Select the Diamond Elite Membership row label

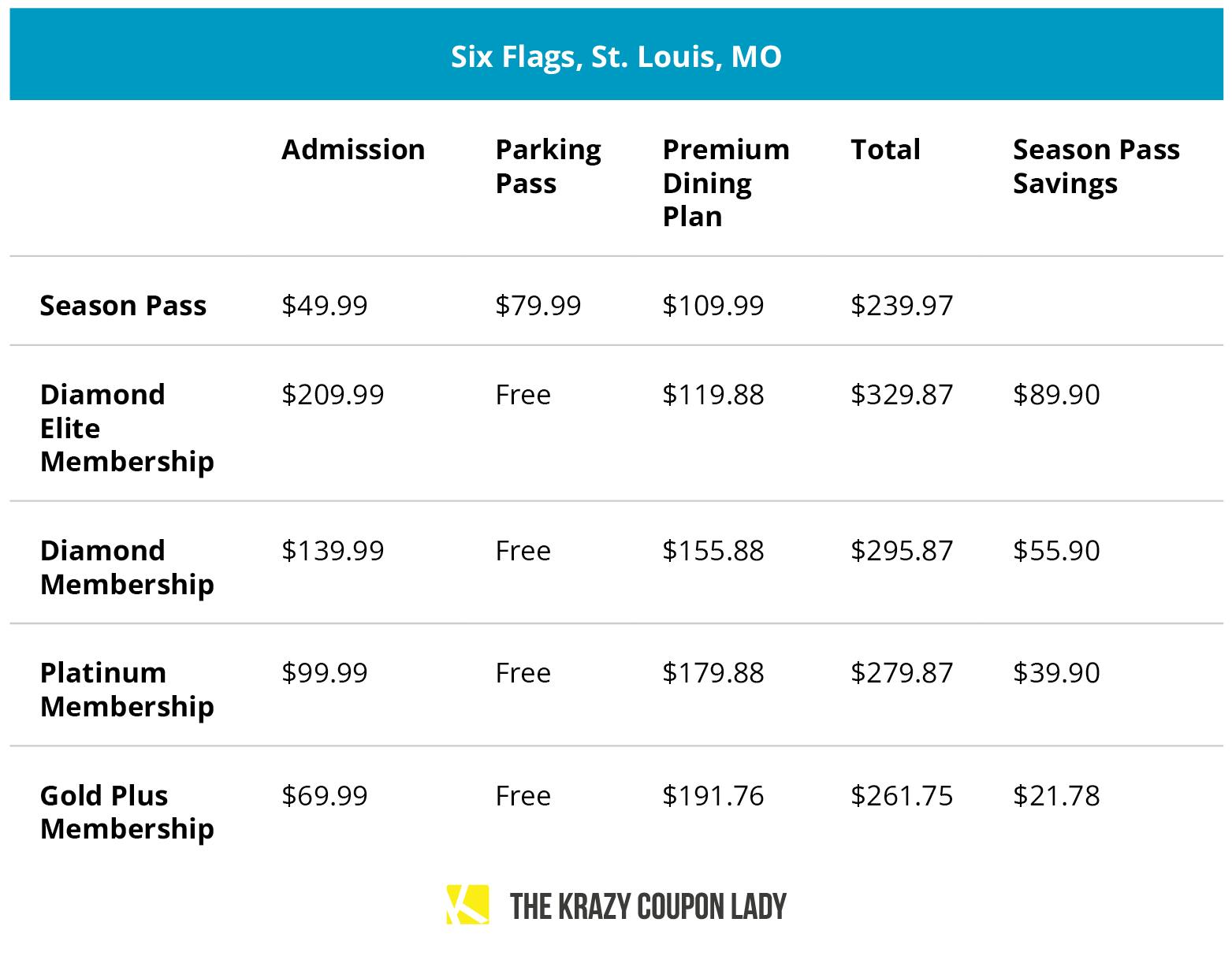(127, 428)
